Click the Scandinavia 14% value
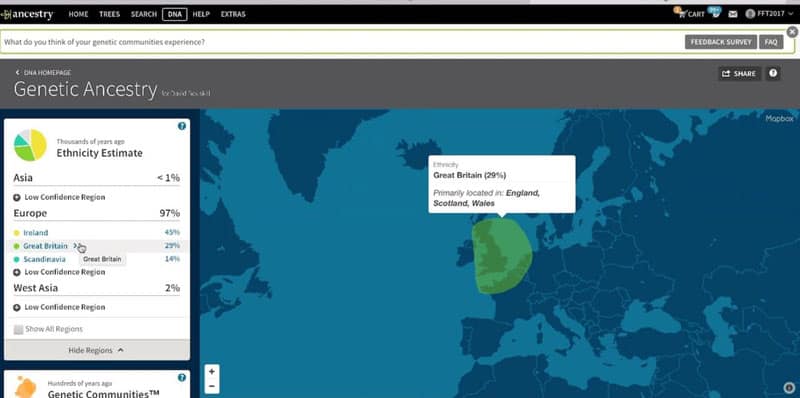Screen dimensions: 800x398 [x=172, y=259]
